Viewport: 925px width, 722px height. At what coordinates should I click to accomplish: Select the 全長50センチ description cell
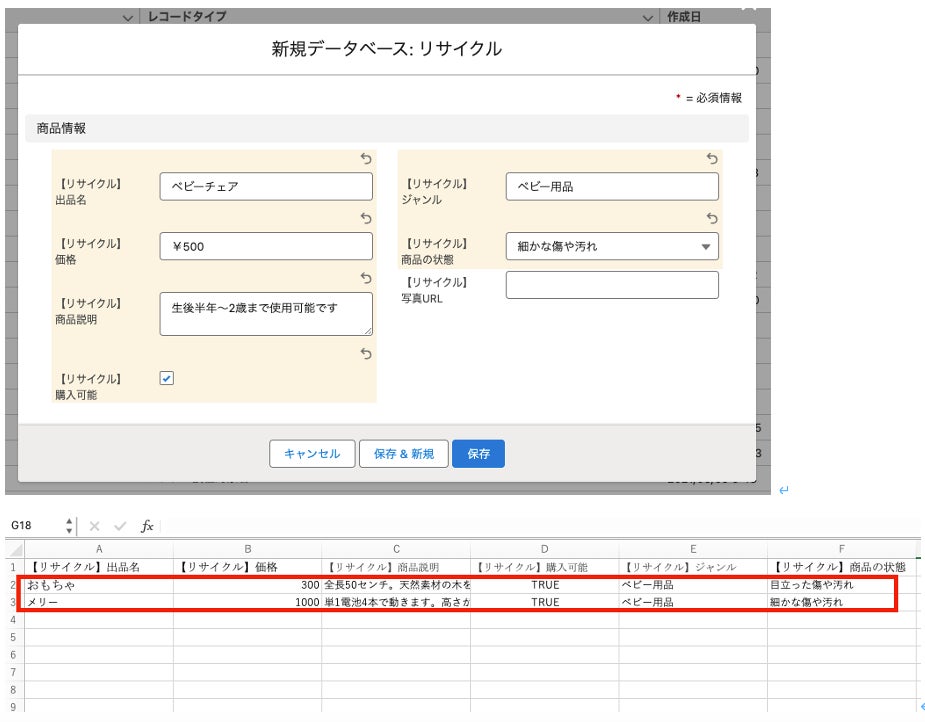click(396, 585)
